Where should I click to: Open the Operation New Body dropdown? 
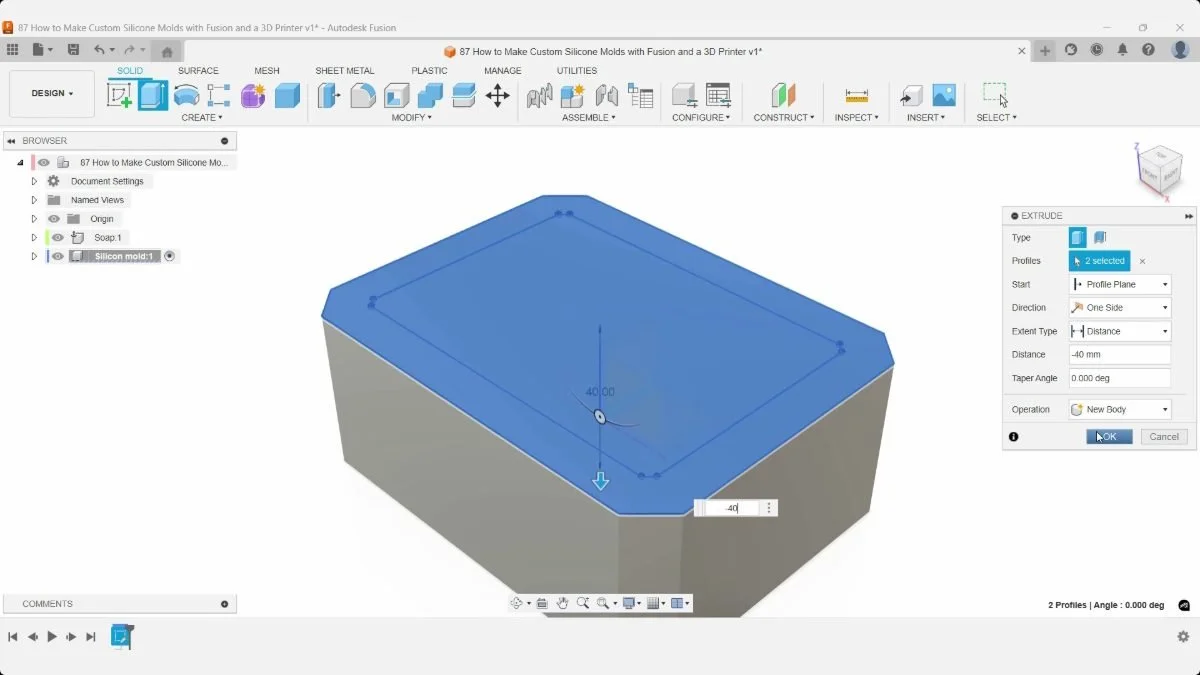tap(1120, 409)
